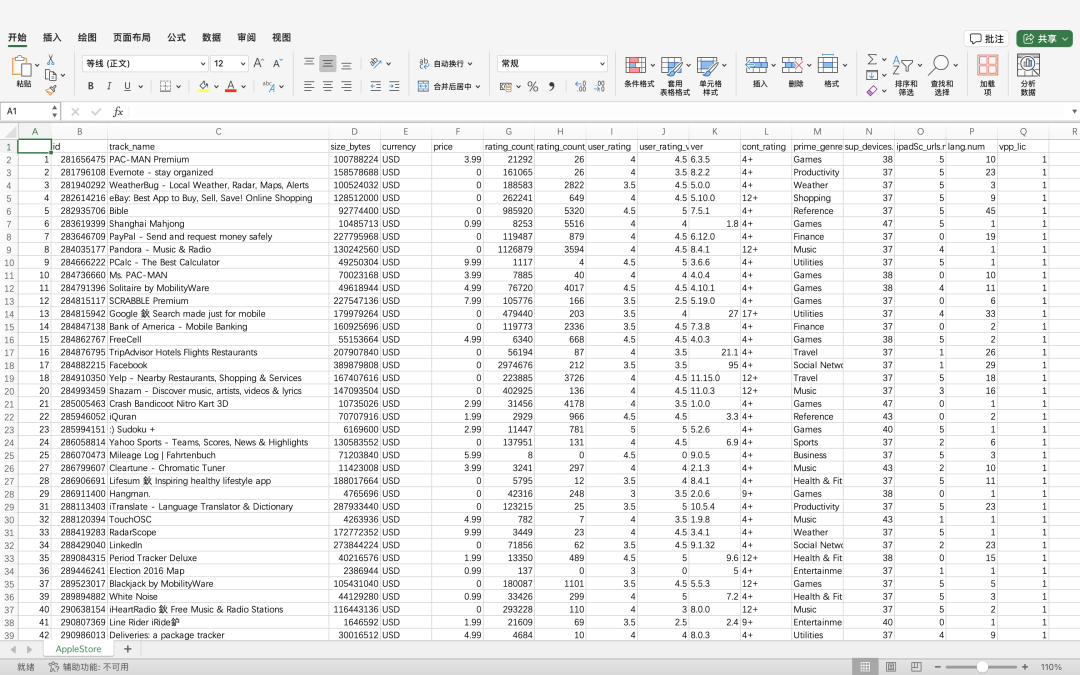Add a new sheet with the plus button
Screen dimensions: 1080x675
[x=127, y=649]
